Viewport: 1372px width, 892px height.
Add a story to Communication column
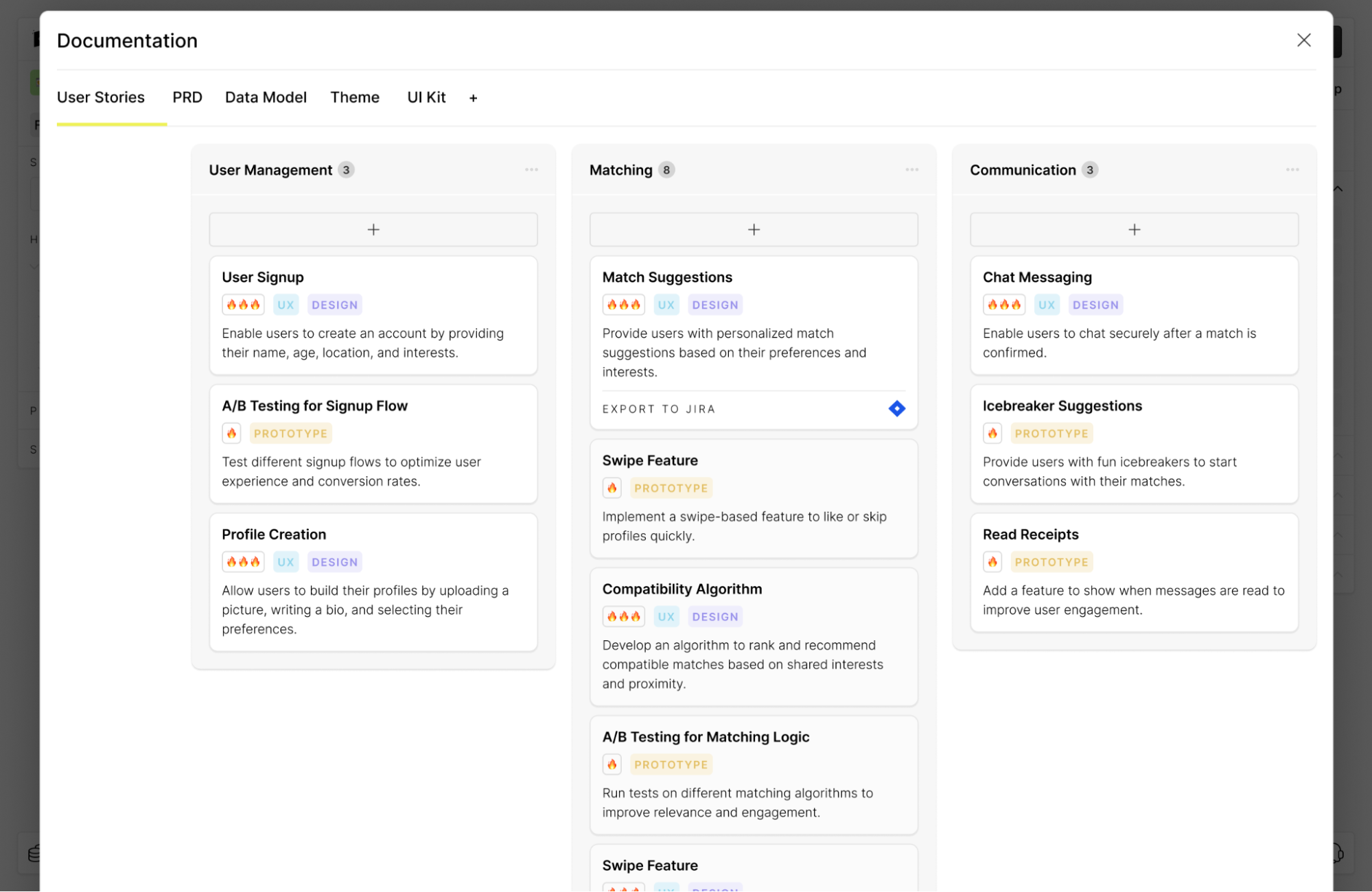(x=1134, y=229)
